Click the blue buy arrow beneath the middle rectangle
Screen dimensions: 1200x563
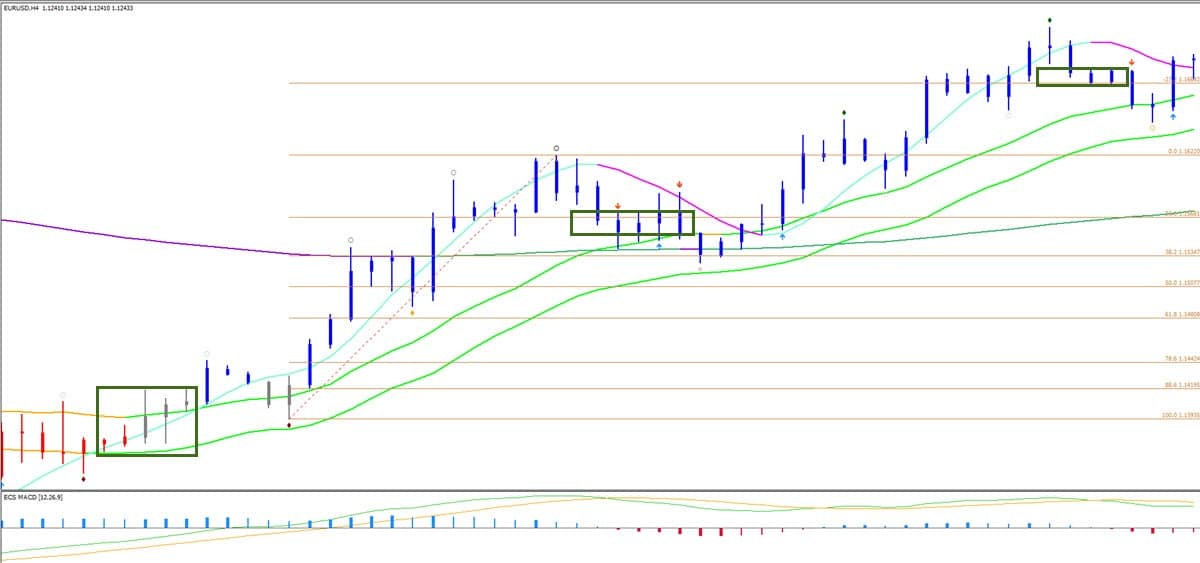pos(659,246)
